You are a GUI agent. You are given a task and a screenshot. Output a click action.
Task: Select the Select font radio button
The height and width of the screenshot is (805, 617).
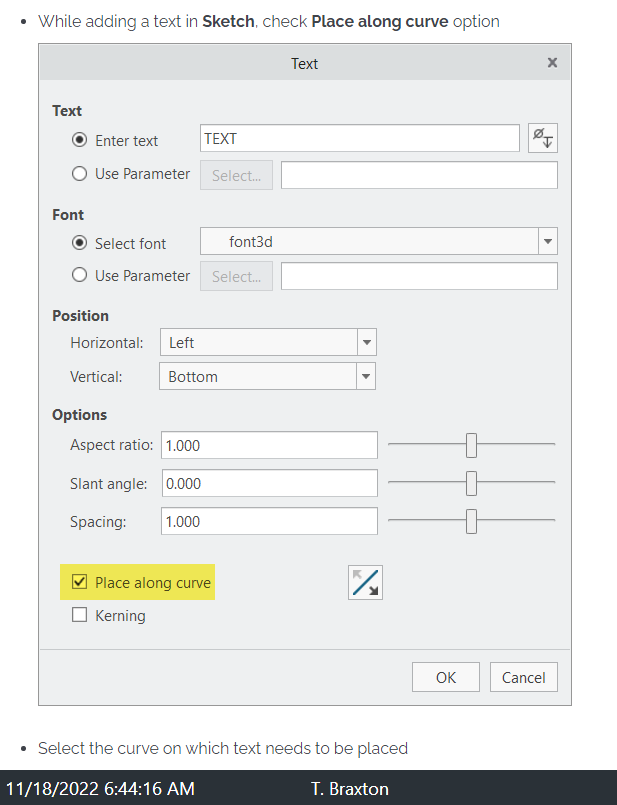coord(79,242)
